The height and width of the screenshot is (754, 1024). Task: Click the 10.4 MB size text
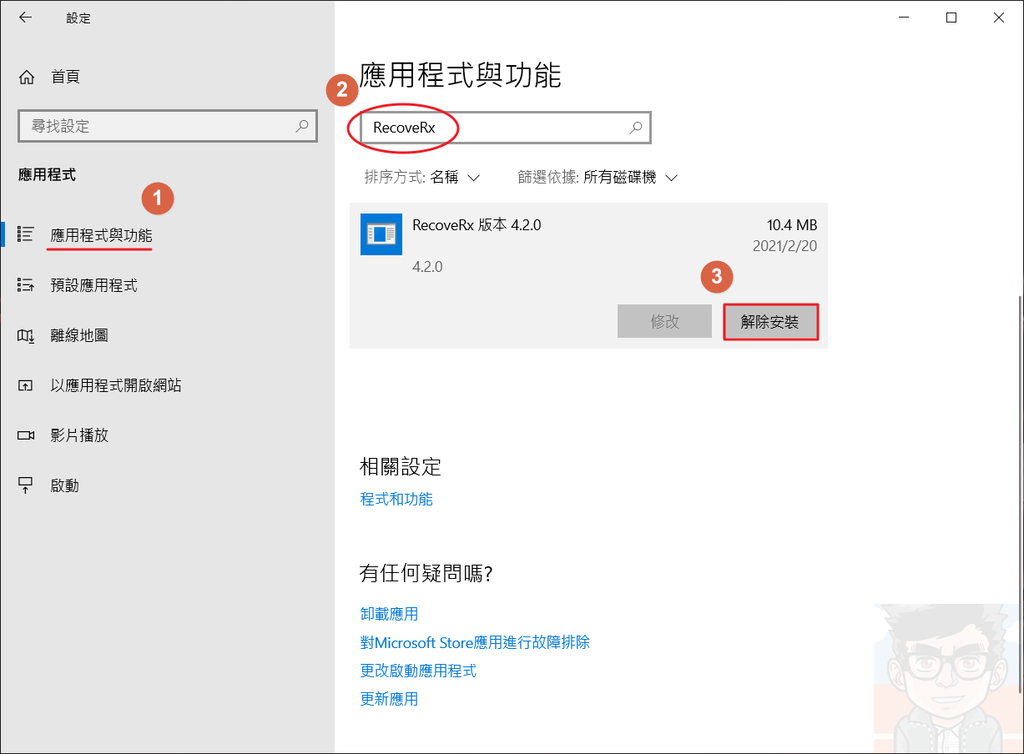[792, 225]
